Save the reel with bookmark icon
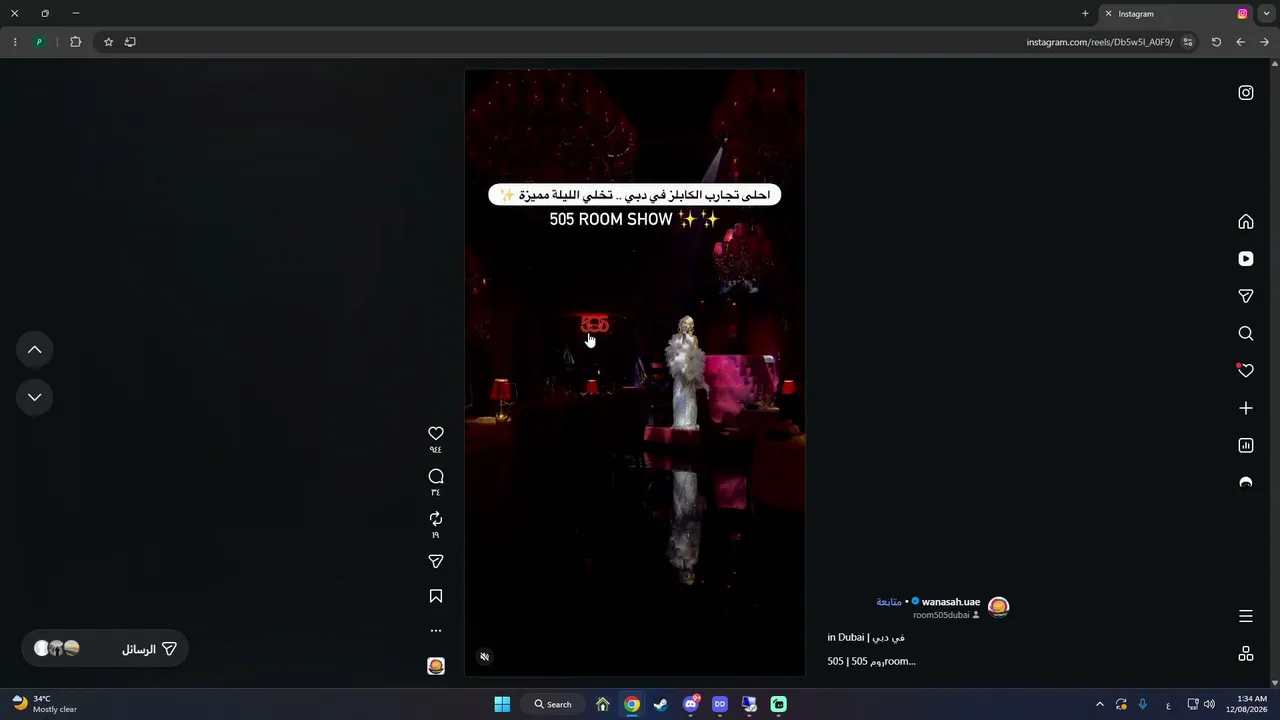The height and width of the screenshot is (720, 1280). (x=436, y=596)
